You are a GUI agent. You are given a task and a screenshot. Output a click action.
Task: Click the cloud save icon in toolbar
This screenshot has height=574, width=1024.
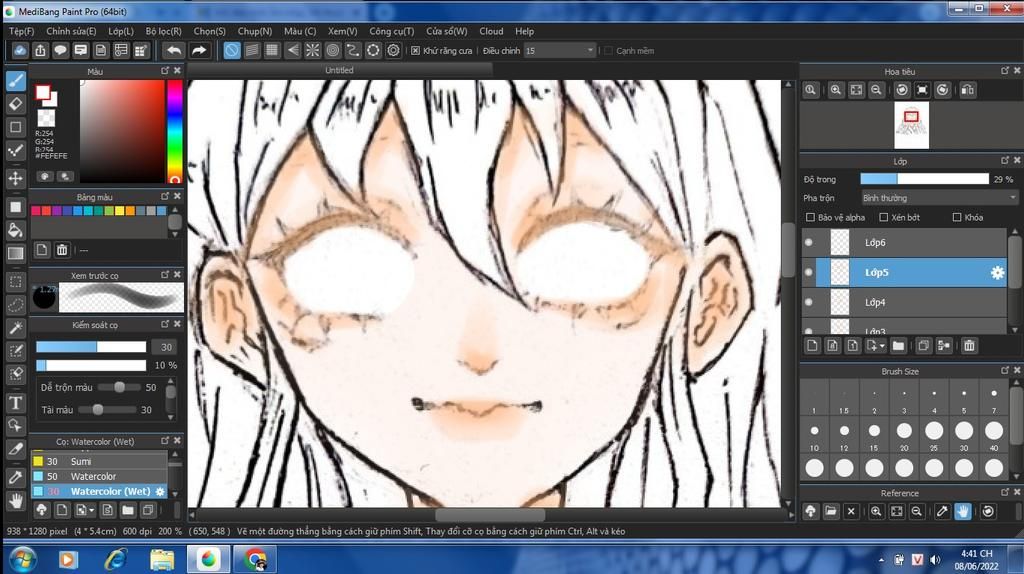[x=20, y=50]
